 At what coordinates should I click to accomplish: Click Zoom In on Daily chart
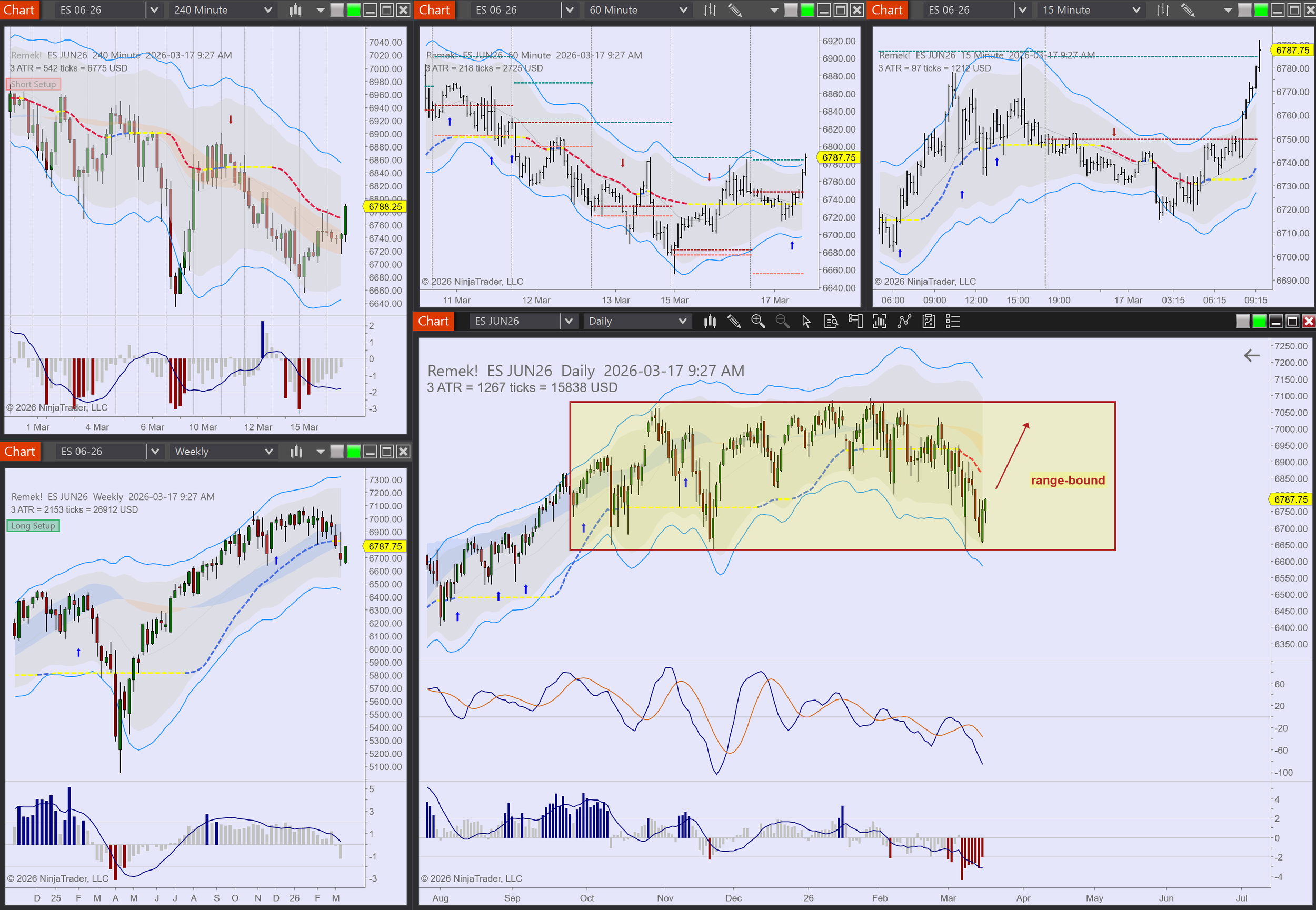(x=758, y=322)
